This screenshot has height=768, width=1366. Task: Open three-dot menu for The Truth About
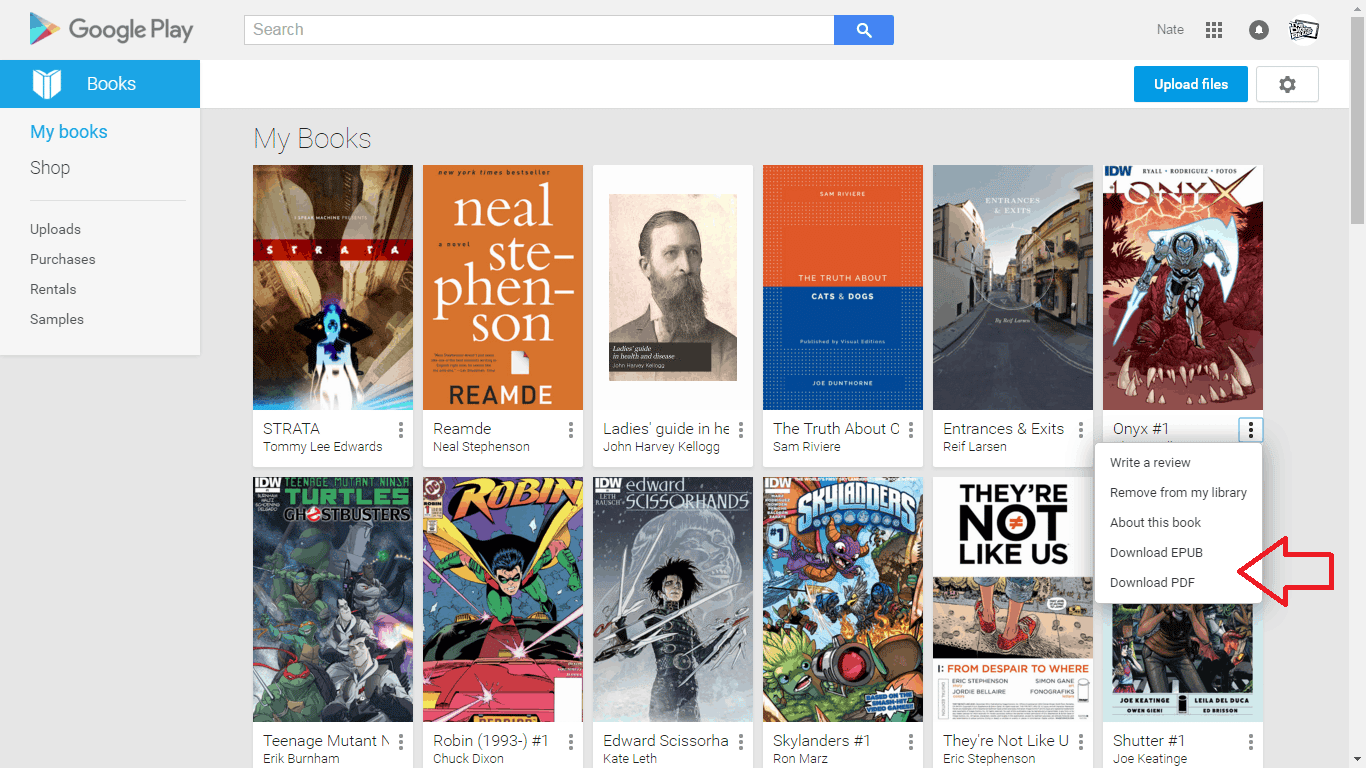tap(911, 430)
